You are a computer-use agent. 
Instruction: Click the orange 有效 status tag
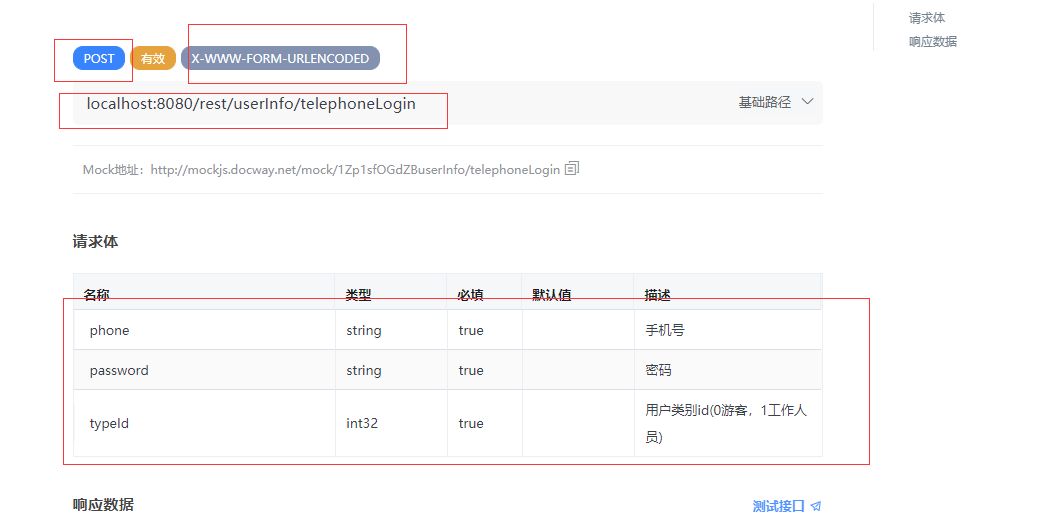coord(153,59)
